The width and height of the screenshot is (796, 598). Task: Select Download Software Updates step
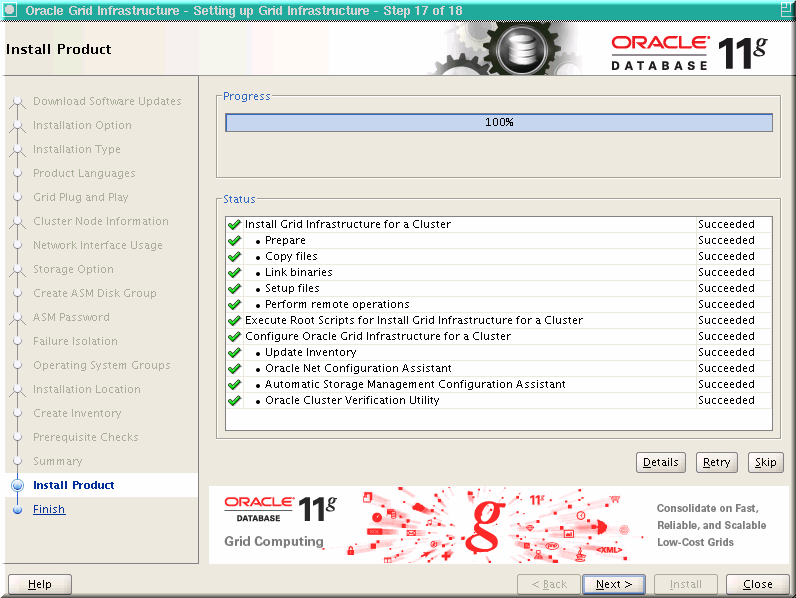[107, 101]
